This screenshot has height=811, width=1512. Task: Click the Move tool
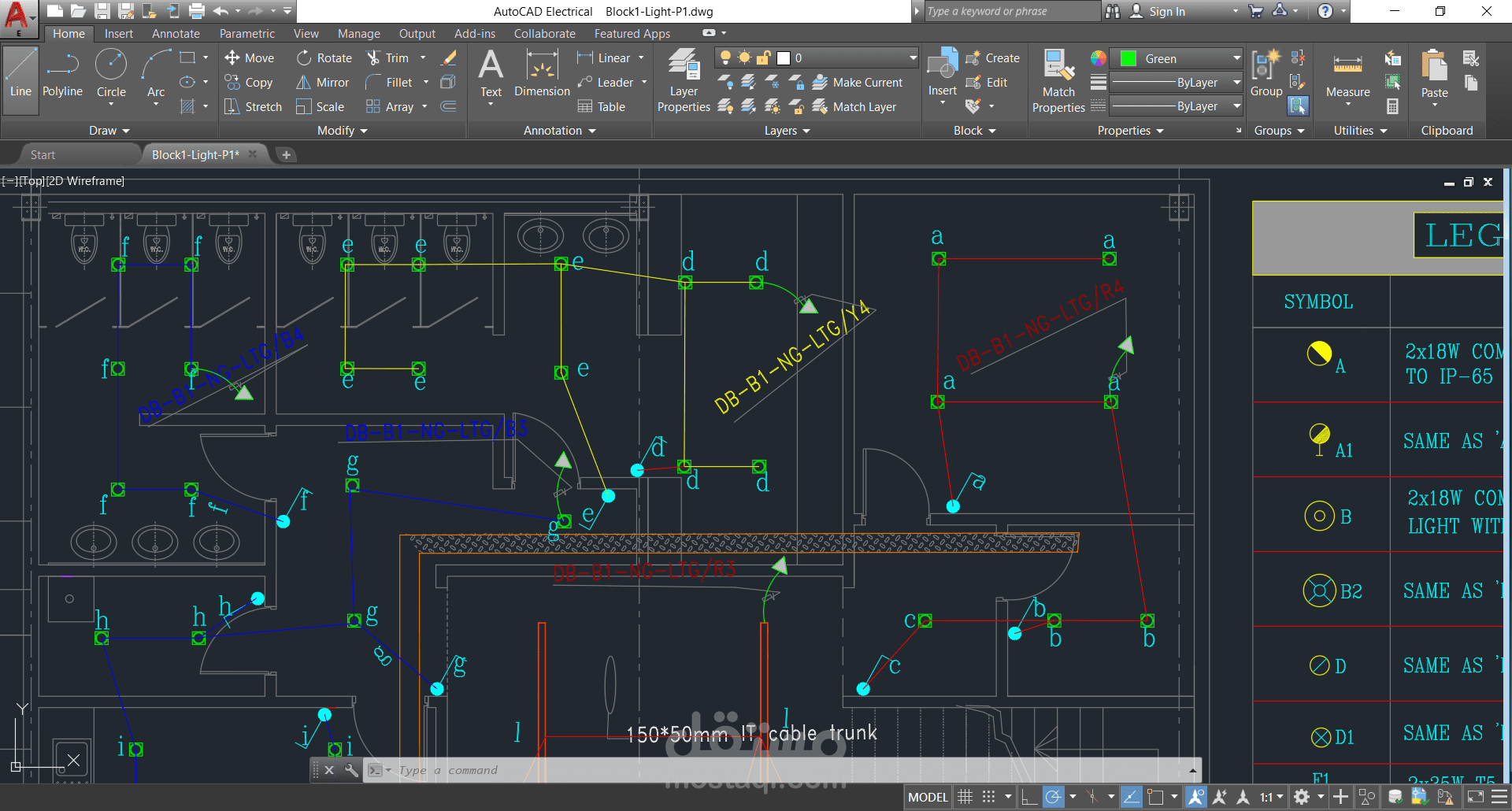tap(250, 57)
